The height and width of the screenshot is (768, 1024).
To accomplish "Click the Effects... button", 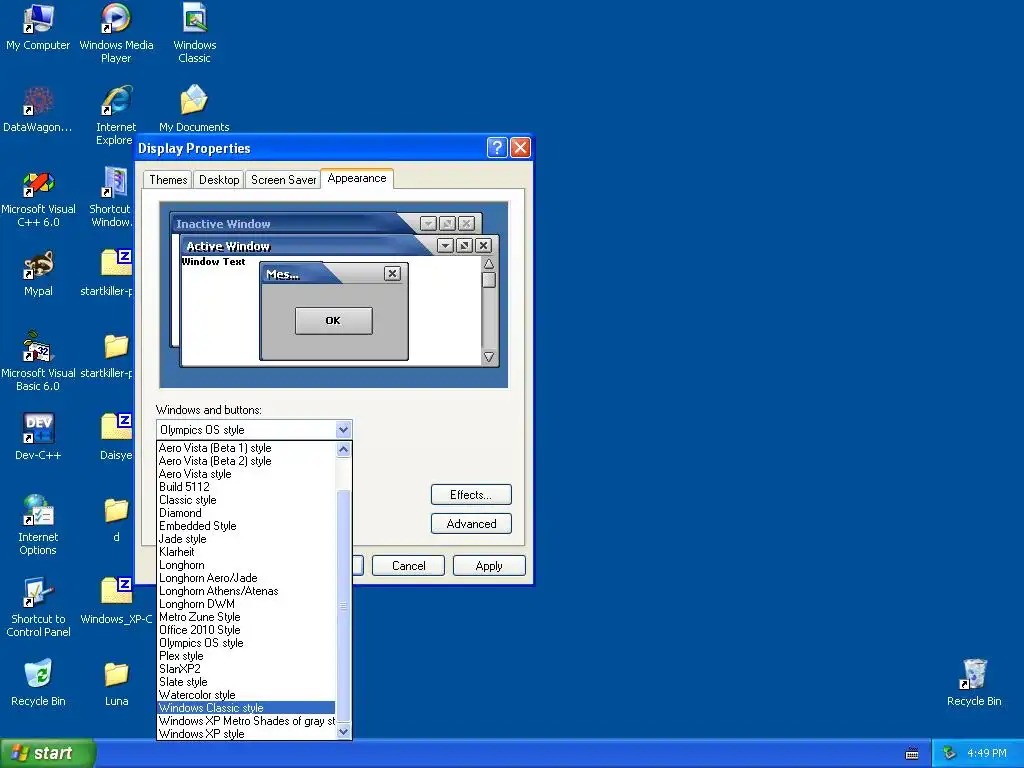I will (x=471, y=494).
